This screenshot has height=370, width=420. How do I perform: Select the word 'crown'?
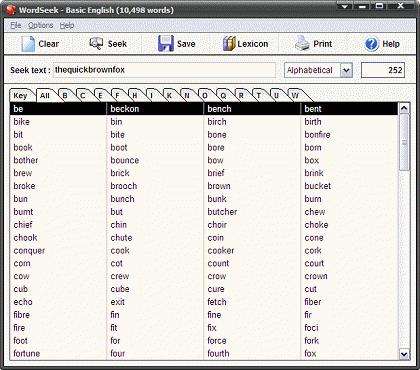coord(316,276)
